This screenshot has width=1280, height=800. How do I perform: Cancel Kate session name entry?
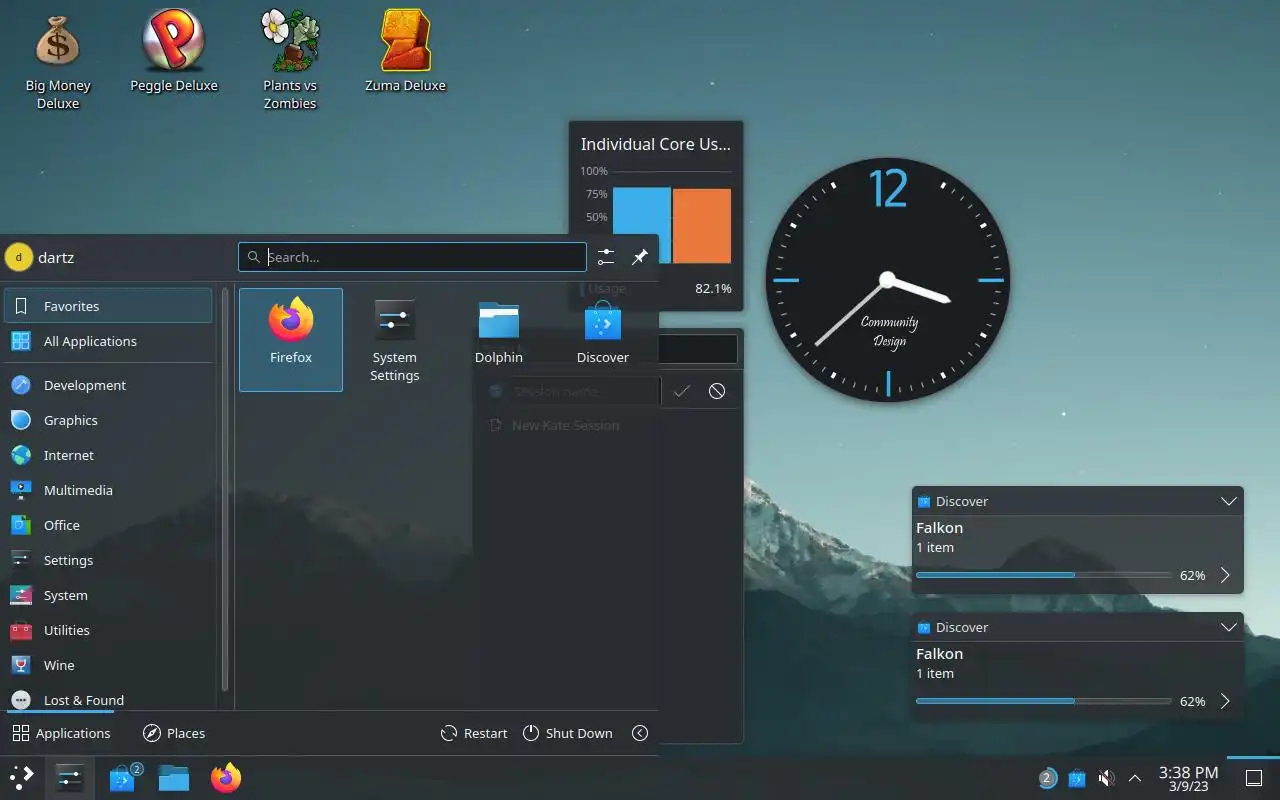[x=717, y=391]
